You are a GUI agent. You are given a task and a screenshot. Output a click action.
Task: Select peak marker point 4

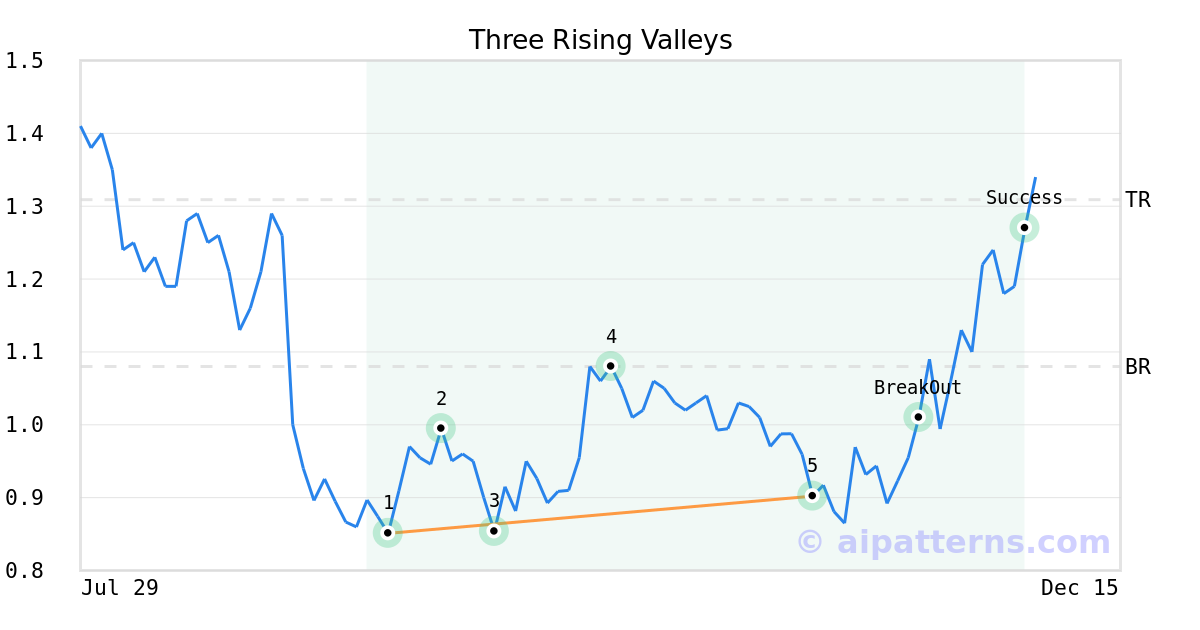(610, 366)
